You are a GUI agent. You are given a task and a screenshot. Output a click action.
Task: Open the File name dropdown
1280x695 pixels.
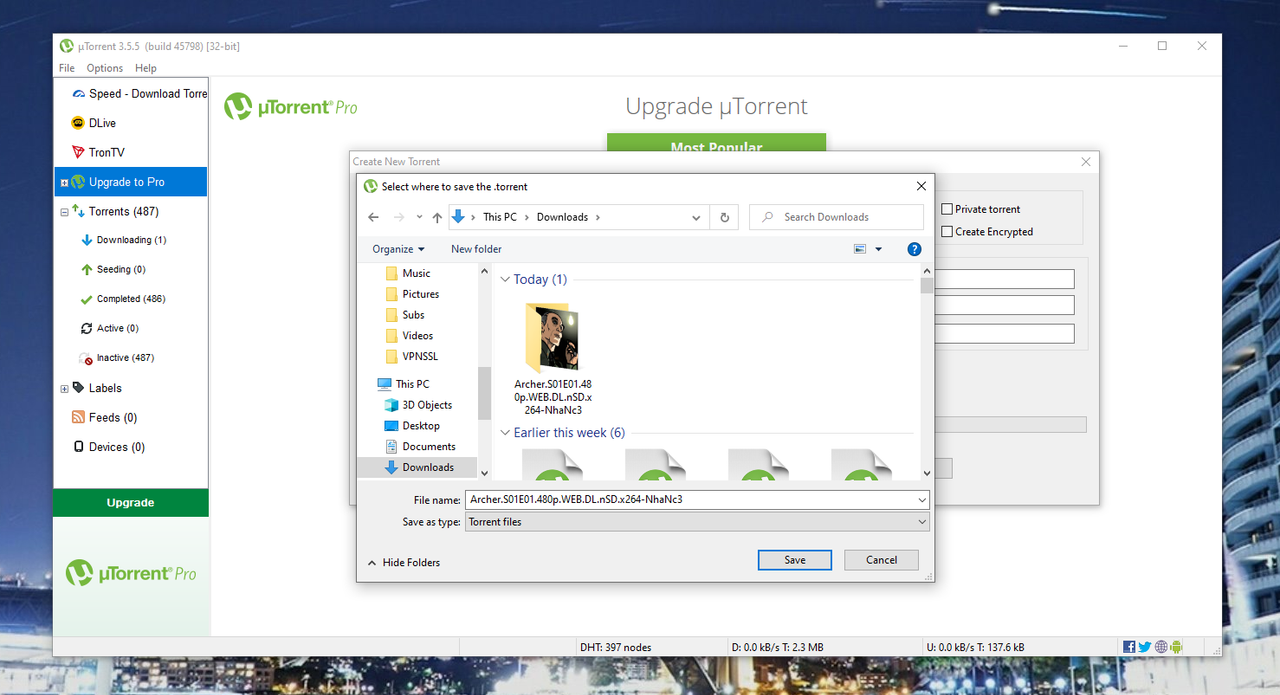[921, 499]
